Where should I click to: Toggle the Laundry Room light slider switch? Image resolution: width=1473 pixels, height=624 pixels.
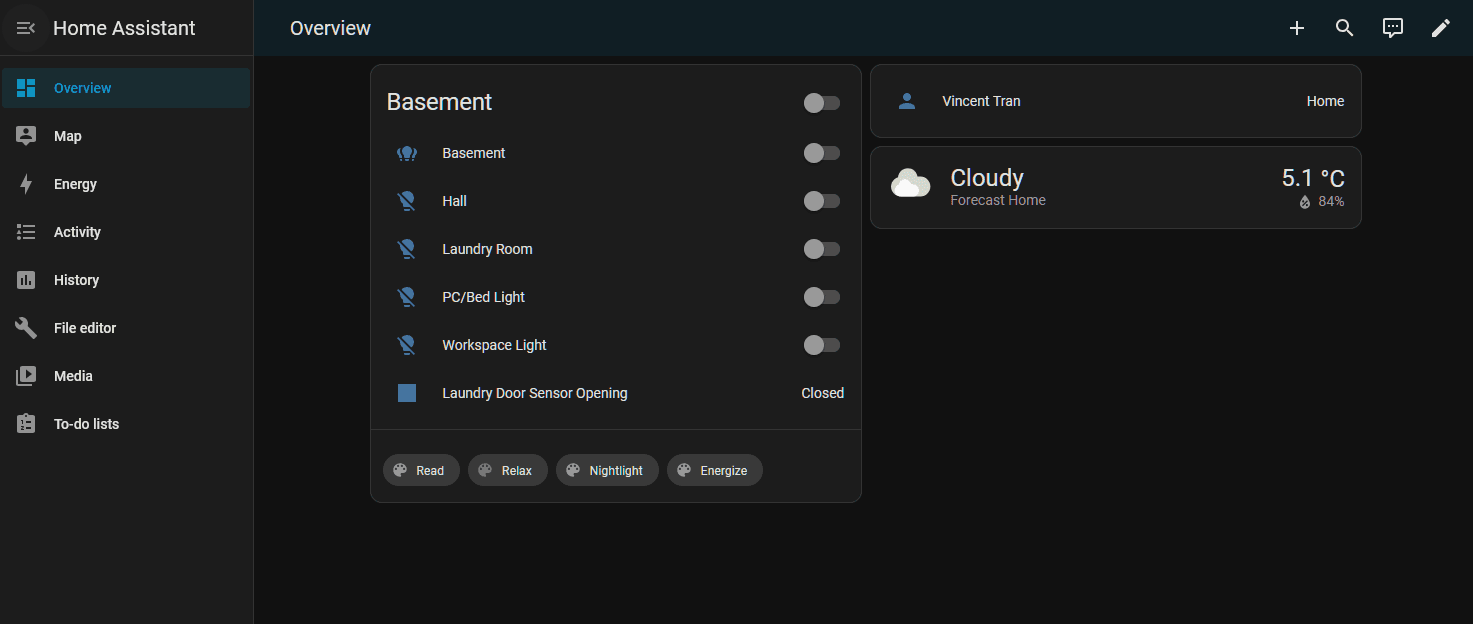click(821, 249)
